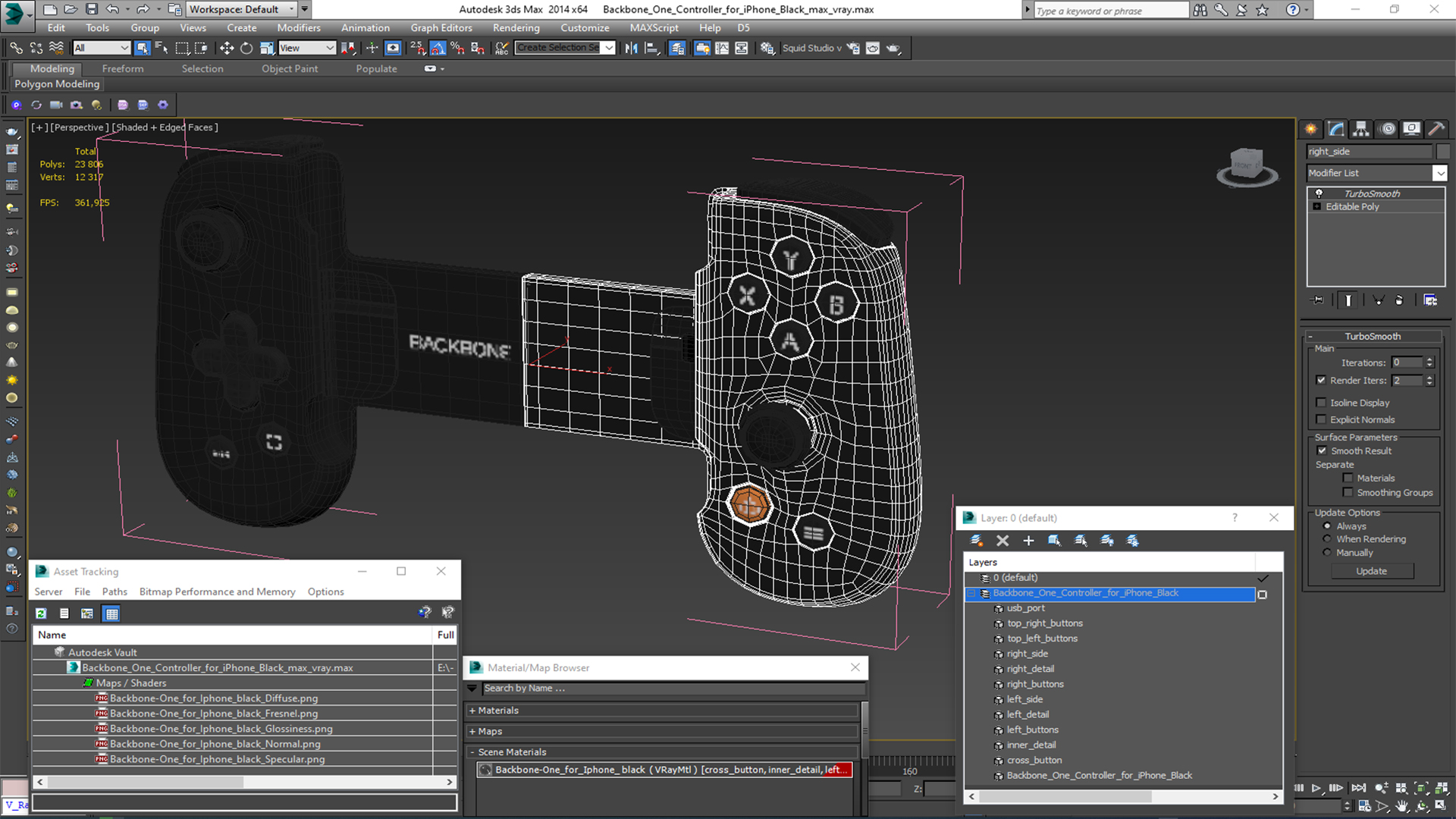Image resolution: width=1456 pixels, height=819 pixels.
Task: Select the Move transform tool
Action: tap(226, 48)
